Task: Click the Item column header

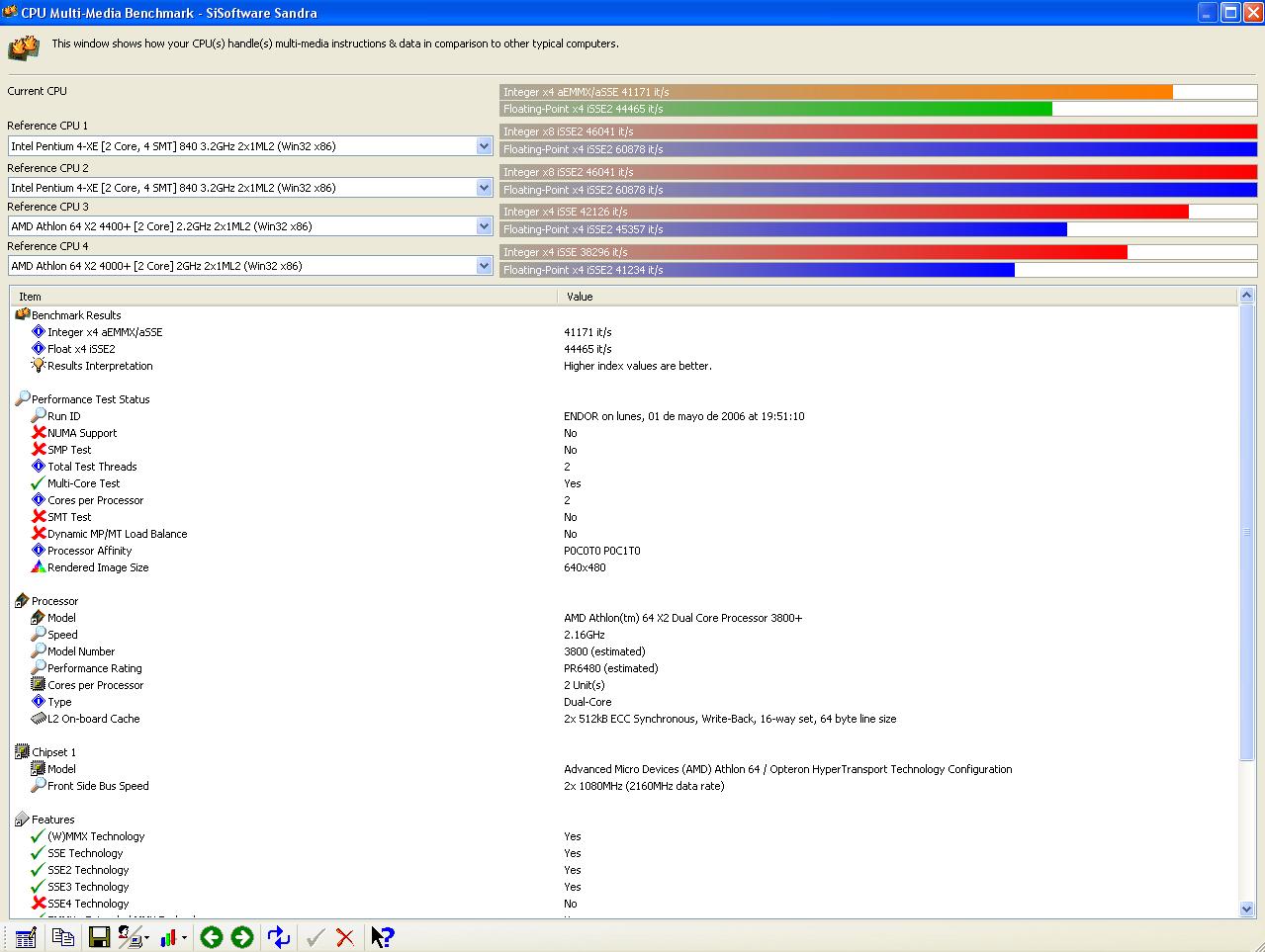Action: (x=284, y=297)
